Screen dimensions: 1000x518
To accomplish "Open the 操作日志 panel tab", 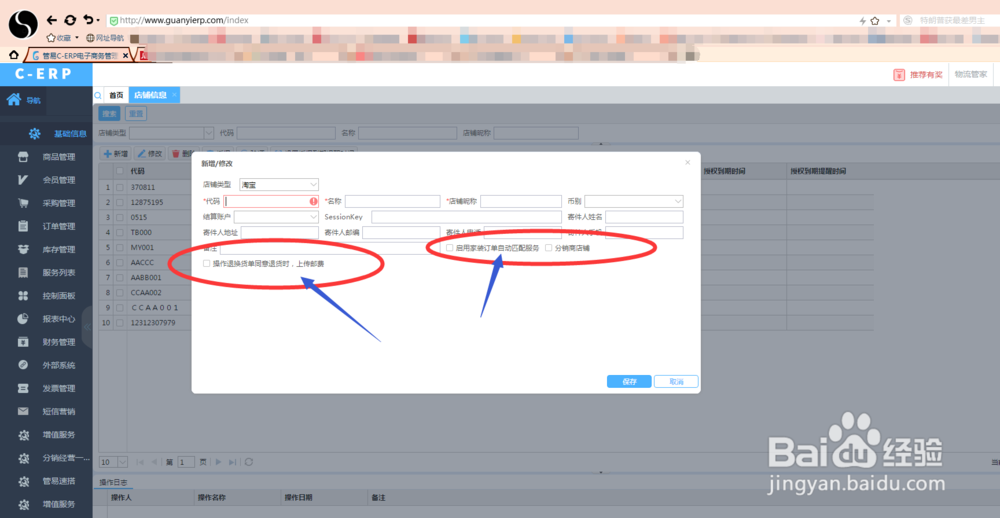I will [115, 482].
